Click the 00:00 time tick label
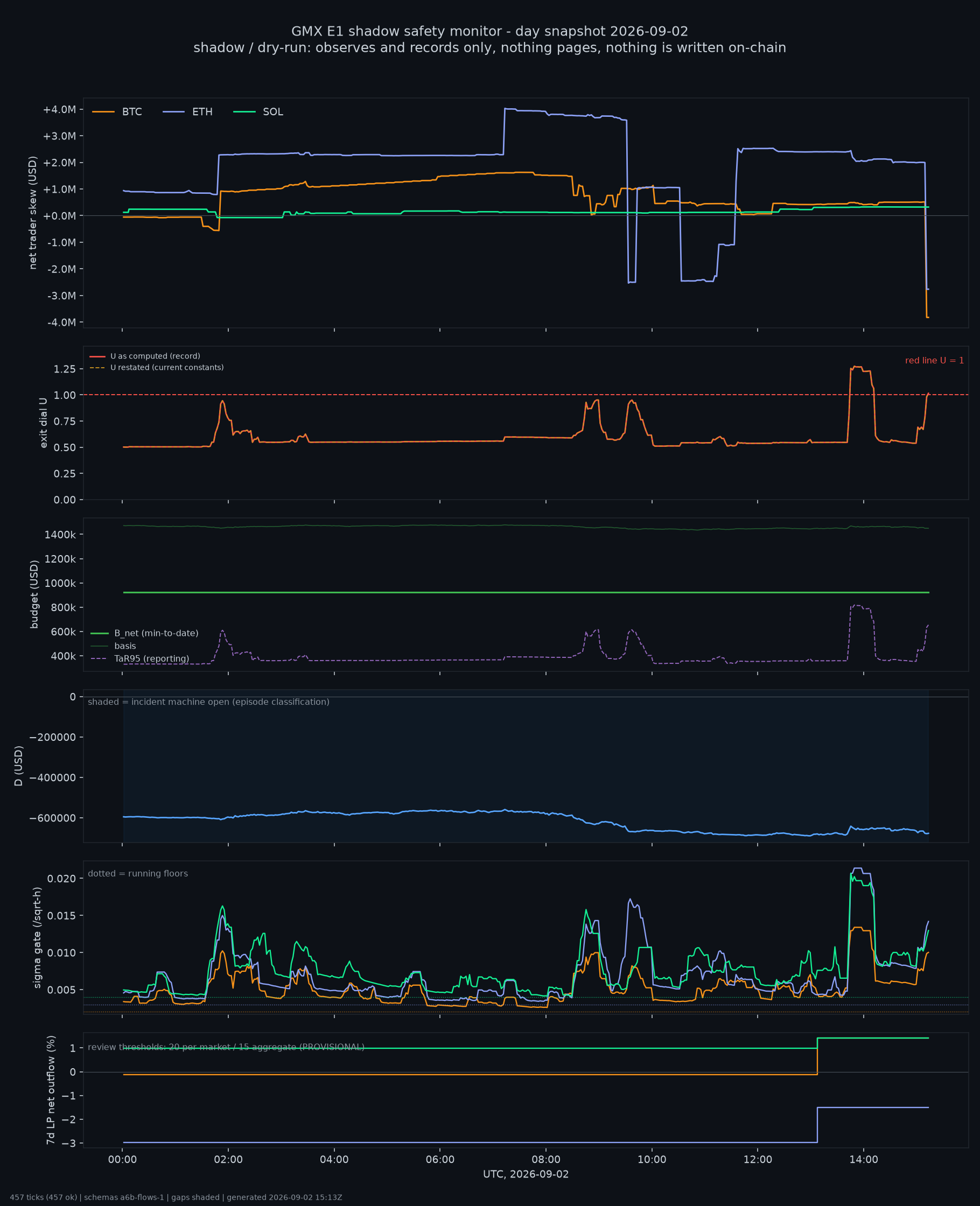Viewport: 980px width, 1206px height. [123, 1160]
